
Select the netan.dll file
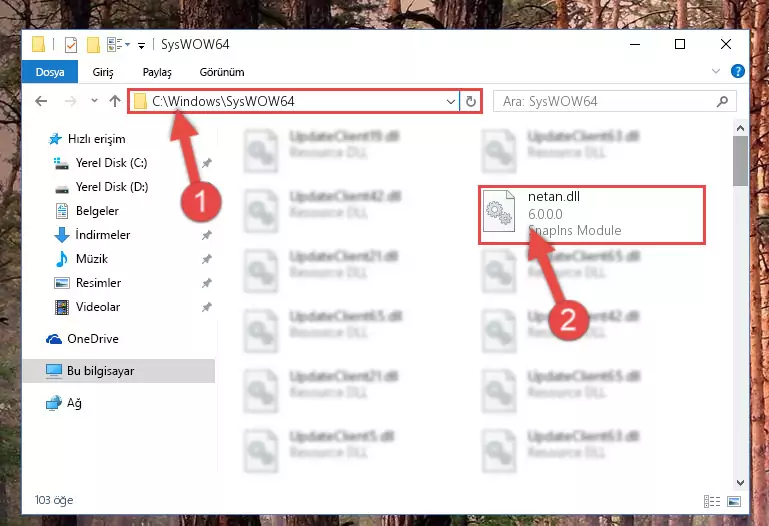click(592, 214)
